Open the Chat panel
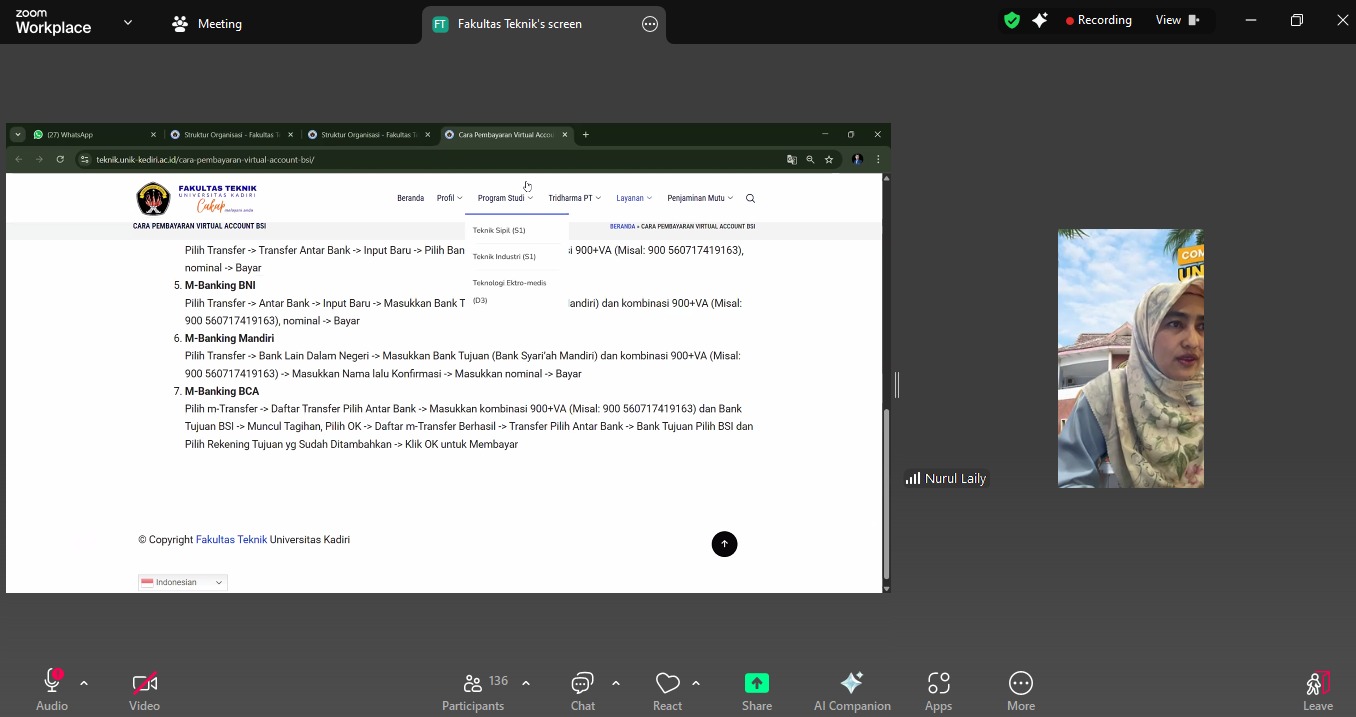The image size is (1356, 717). [582, 691]
